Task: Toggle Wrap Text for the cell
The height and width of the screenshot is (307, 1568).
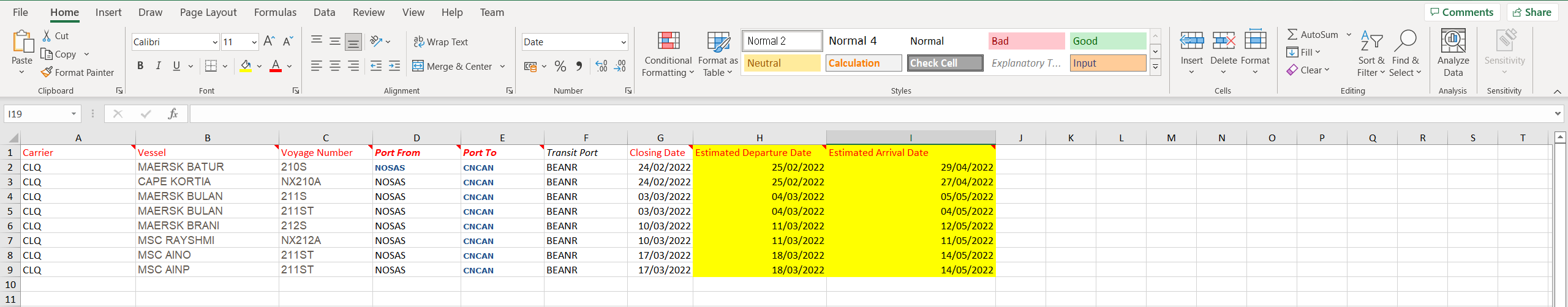Action: click(441, 42)
